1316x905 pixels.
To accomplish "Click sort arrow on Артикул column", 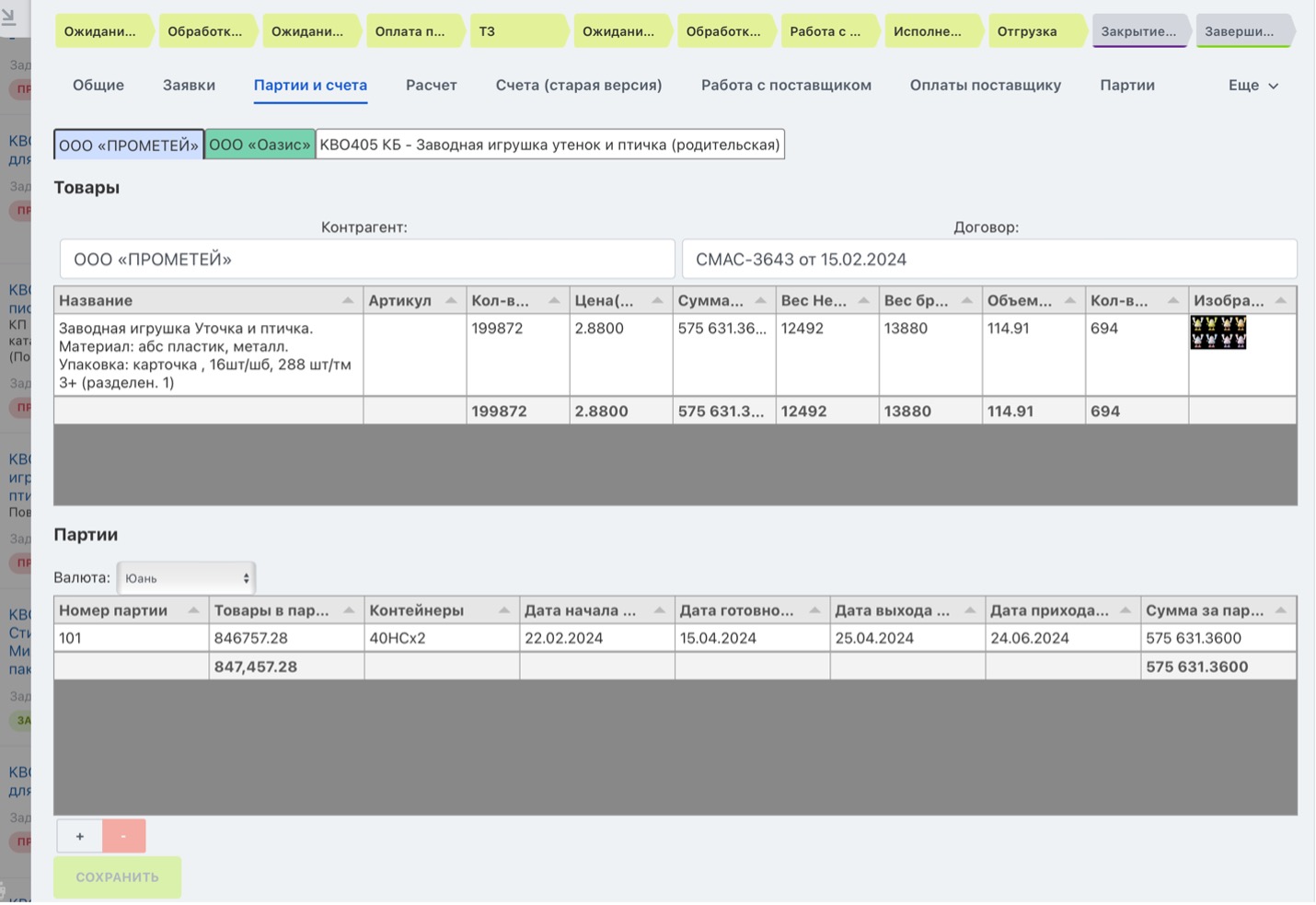I will pos(451,301).
